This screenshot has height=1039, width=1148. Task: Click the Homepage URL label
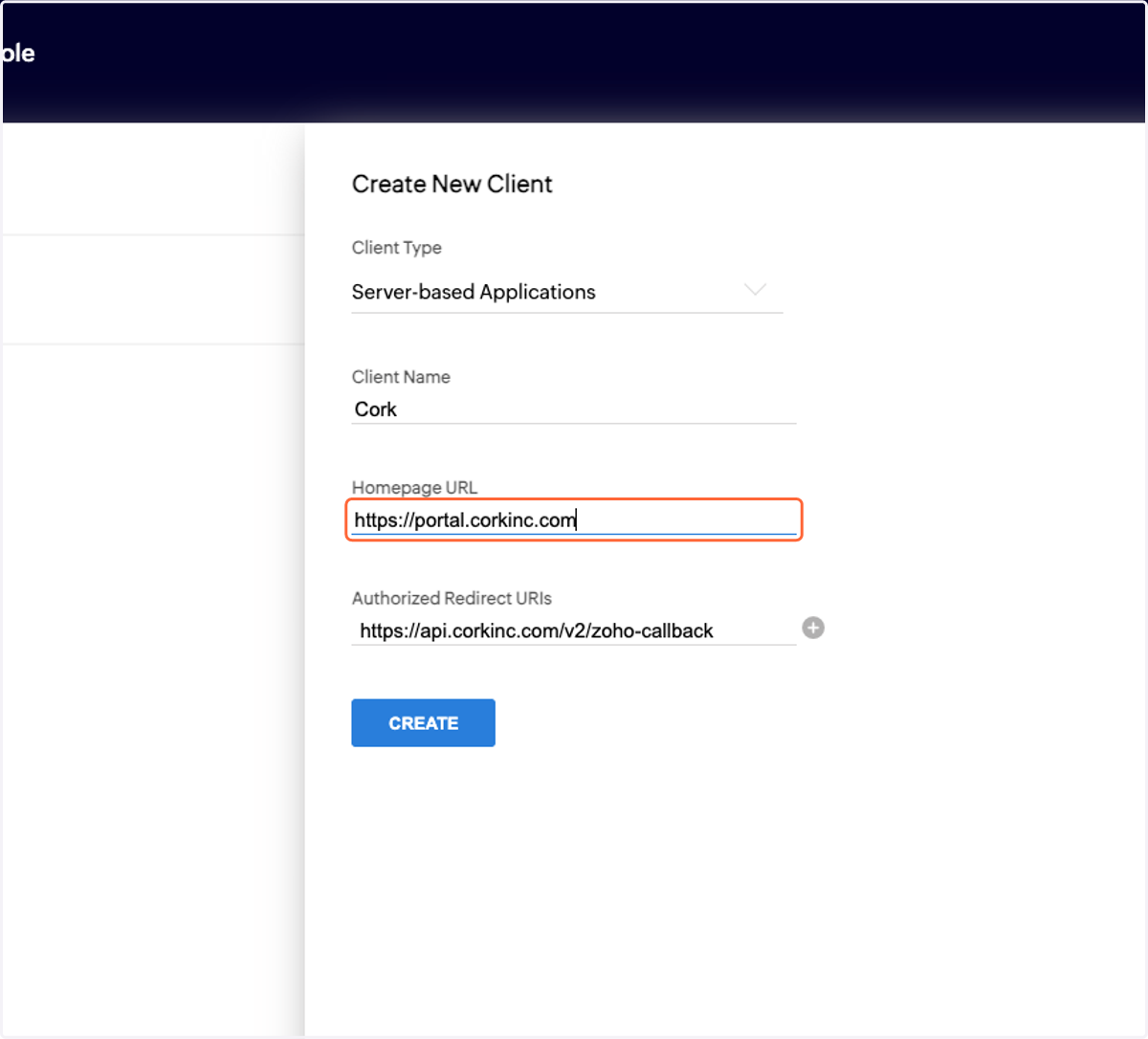[x=414, y=487]
